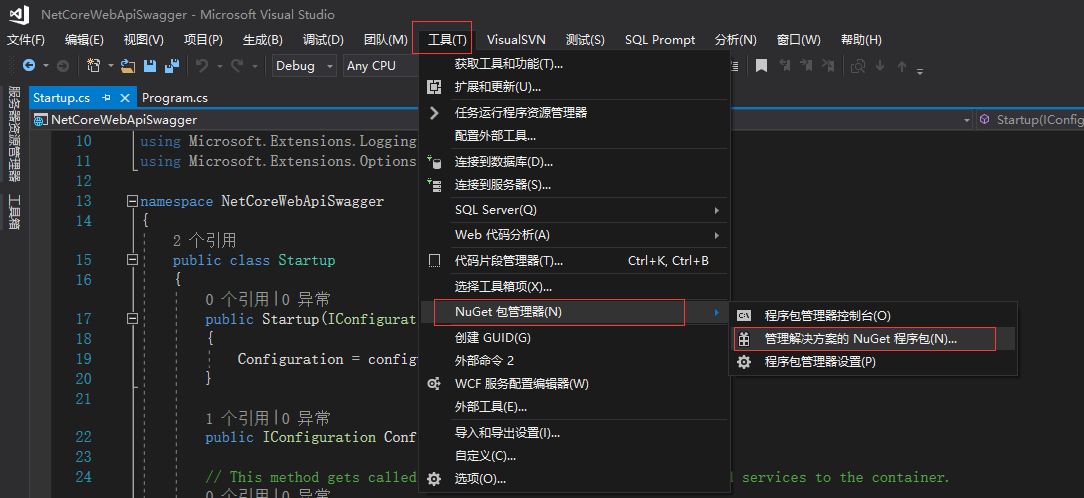Viewport: 1084px width, 498px height.
Task: Collapse the class Startup code block
Action: coord(132,260)
